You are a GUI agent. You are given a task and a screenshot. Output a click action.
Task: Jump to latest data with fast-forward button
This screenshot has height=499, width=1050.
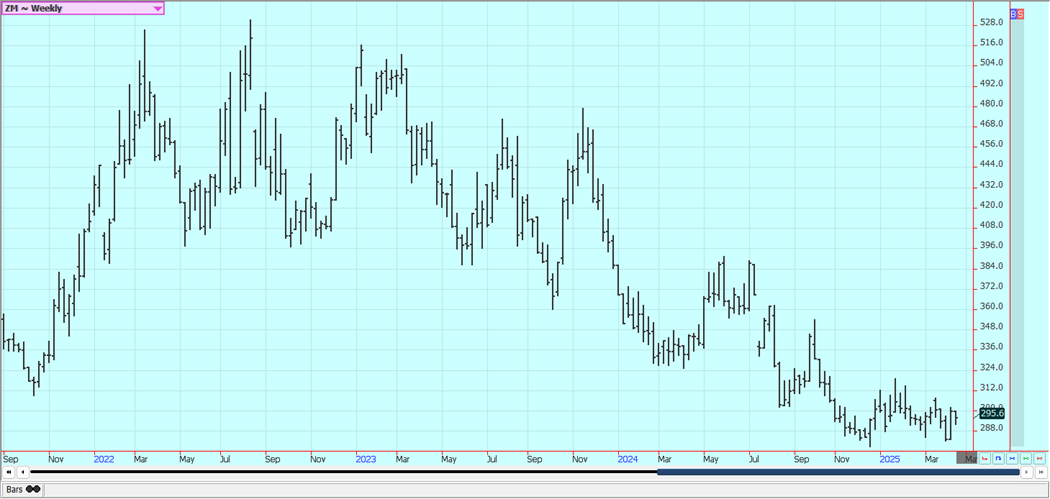point(1039,472)
